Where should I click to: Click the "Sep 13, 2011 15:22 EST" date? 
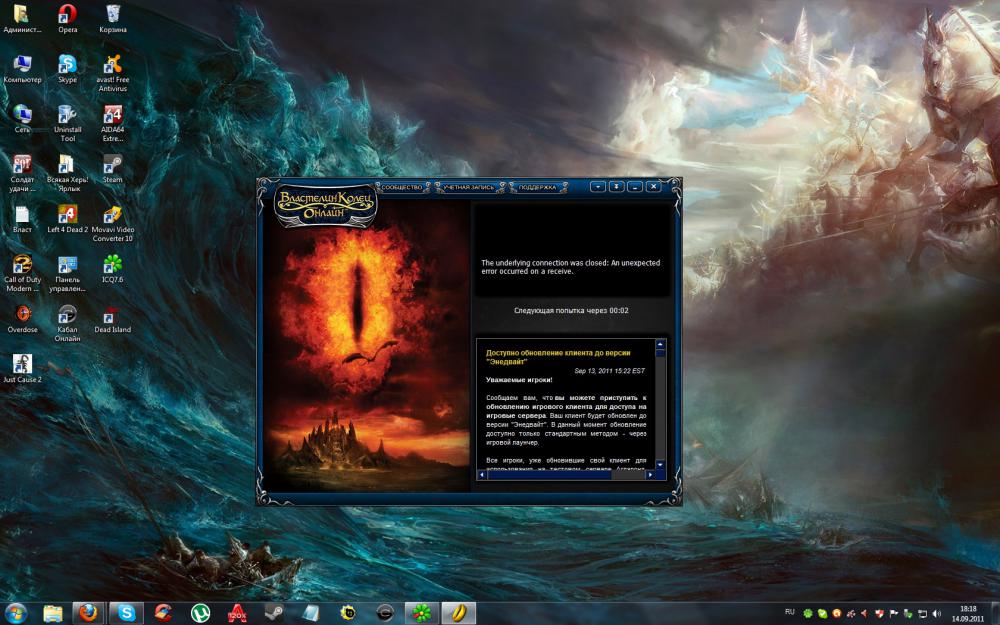609,371
